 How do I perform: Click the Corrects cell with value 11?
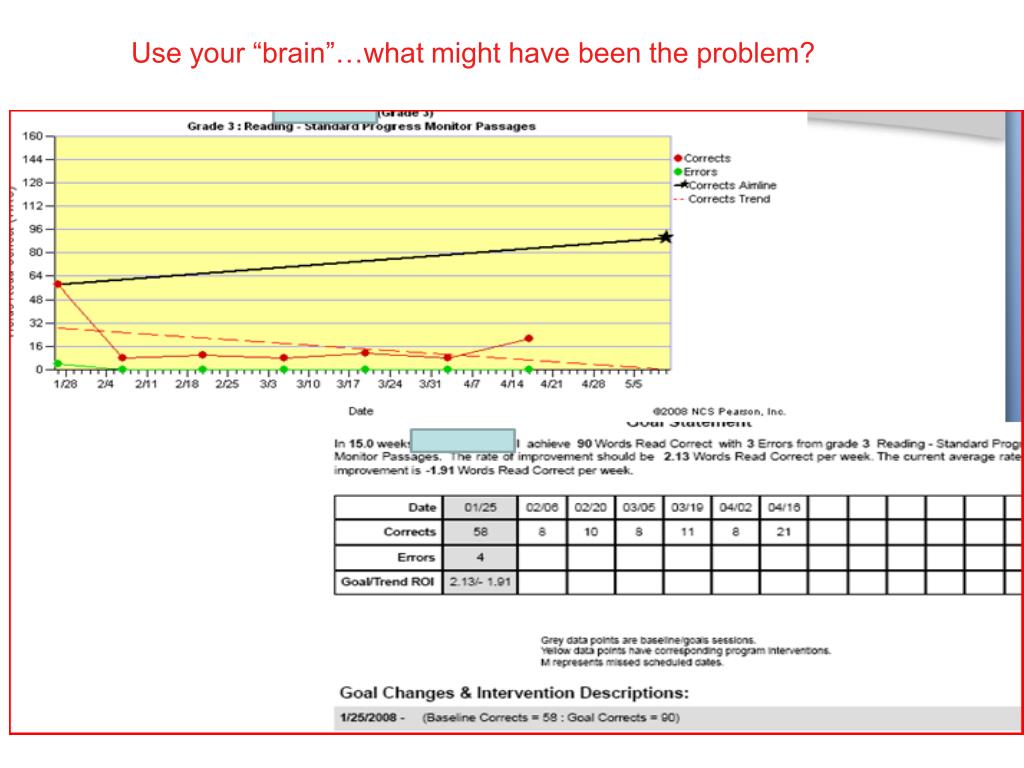[687, 532]
